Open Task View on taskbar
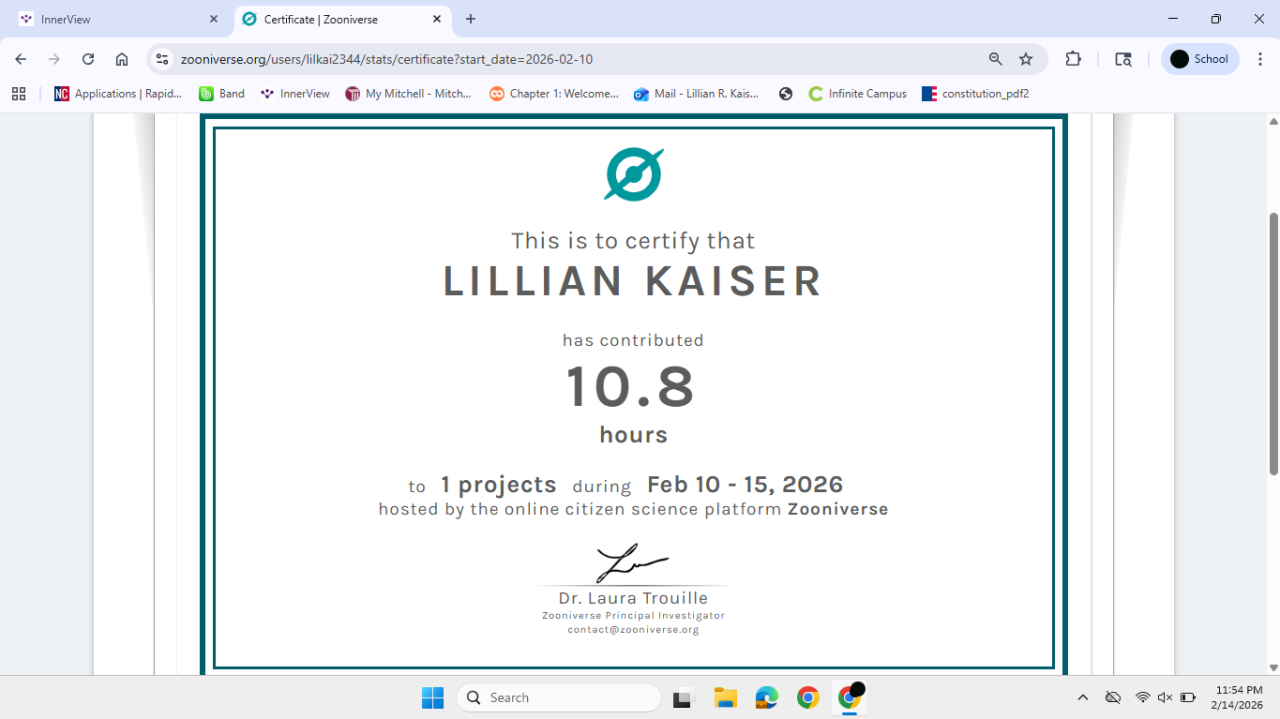1280x719 pixels. [x=683, y=698]
